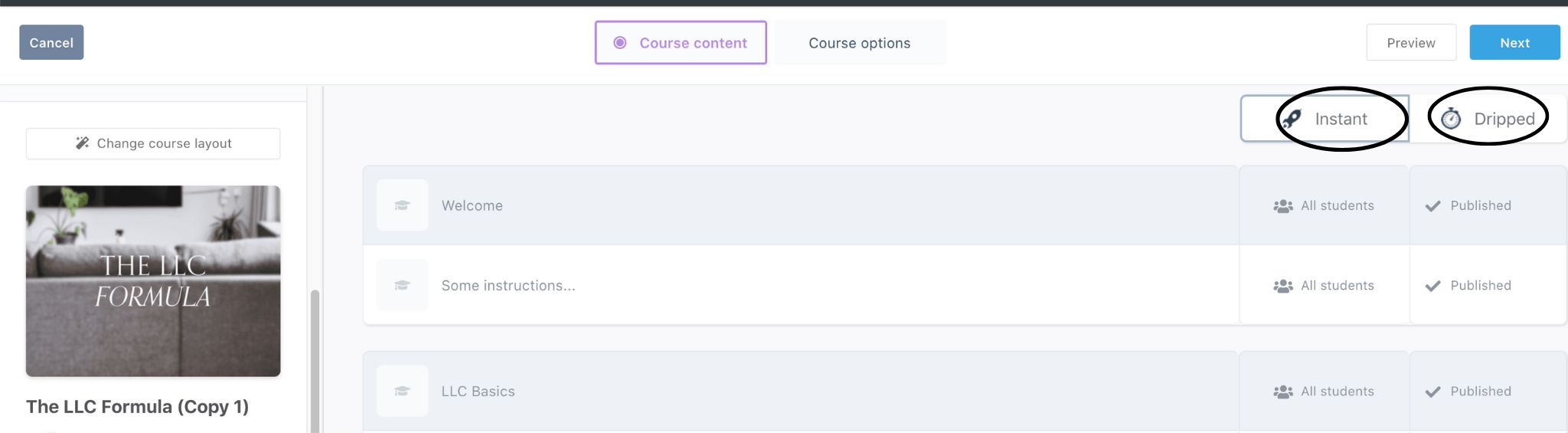Open All students access for Some instructions
This screenshot has height=433, width=1568.
(1324, 285)
